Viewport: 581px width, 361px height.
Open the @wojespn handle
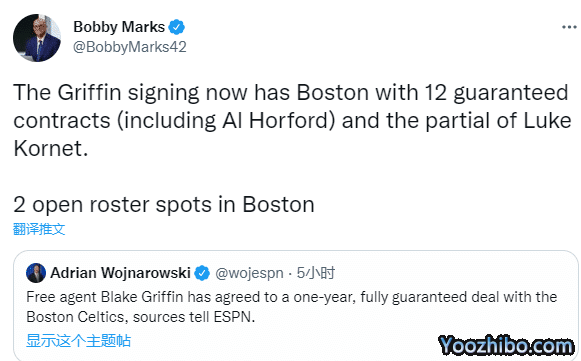point(249,273)
